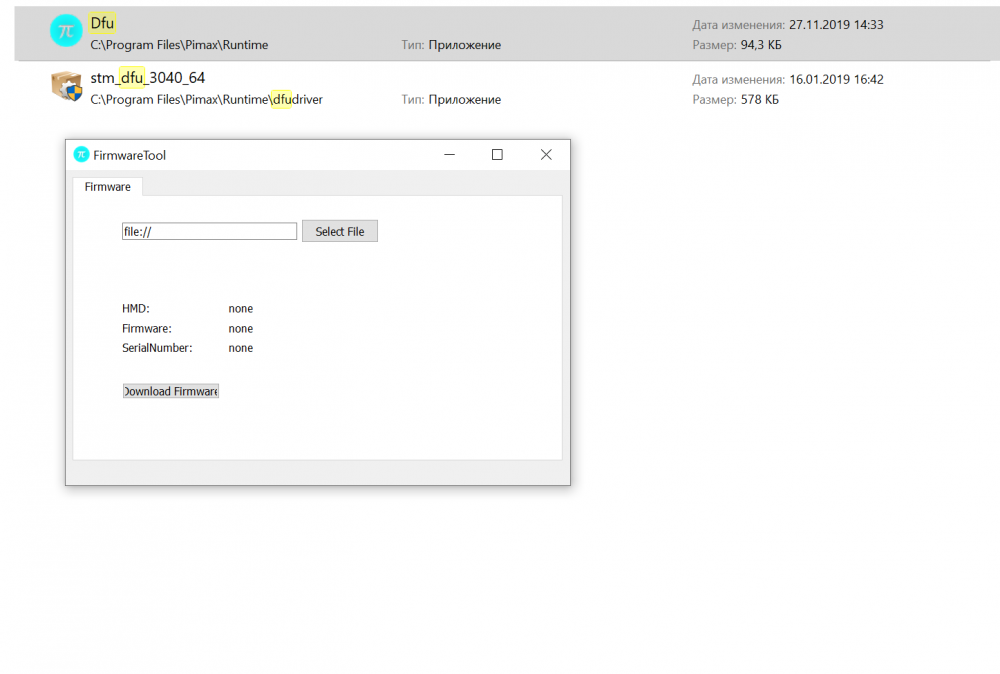Click the 16.01.2019 16:42 modified date
Screen dimensions: 1000x674
tap(836, 80)
